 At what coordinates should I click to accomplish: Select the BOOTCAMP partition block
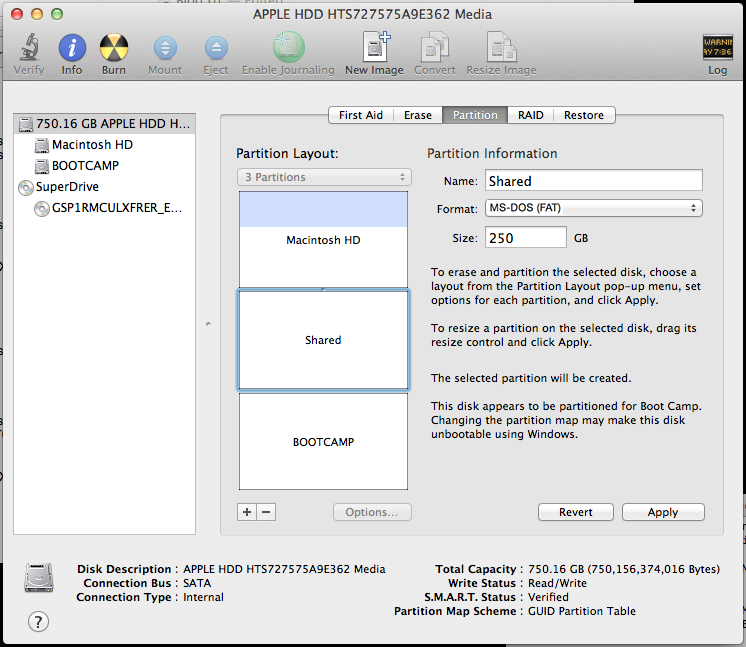tap(323, 441)
